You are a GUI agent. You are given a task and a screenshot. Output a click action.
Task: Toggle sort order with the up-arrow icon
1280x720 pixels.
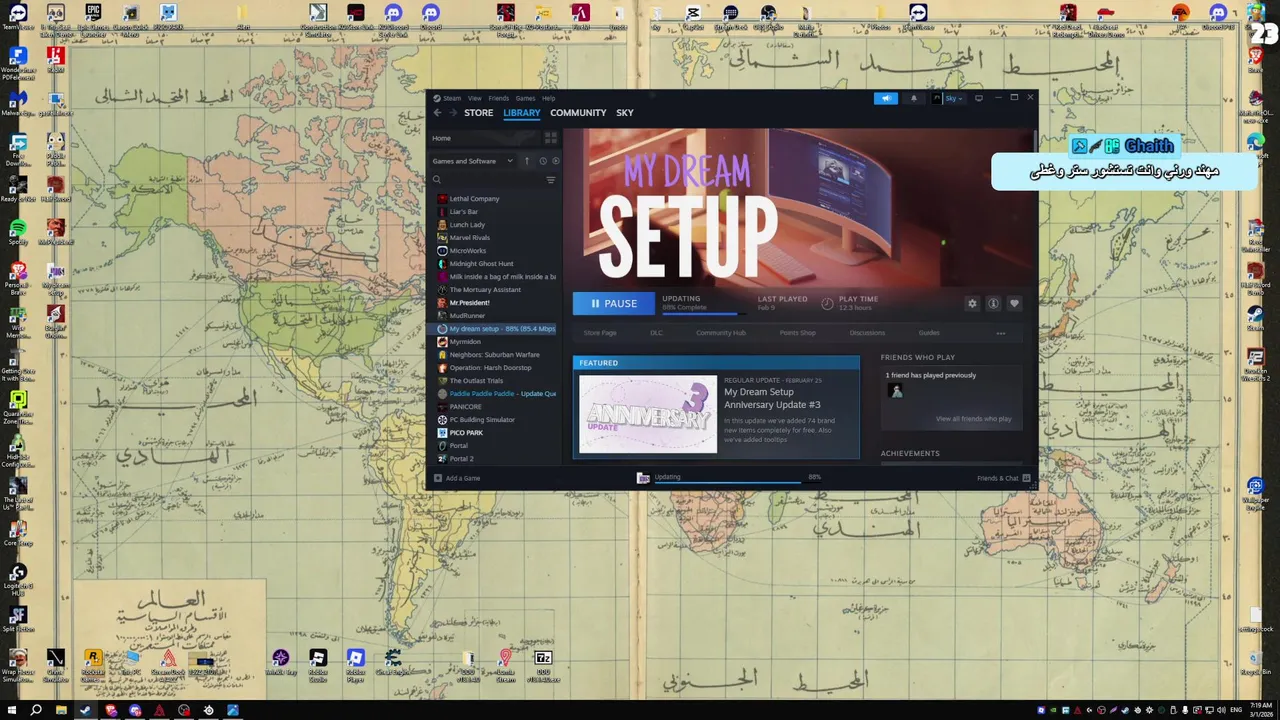point(527,161)
